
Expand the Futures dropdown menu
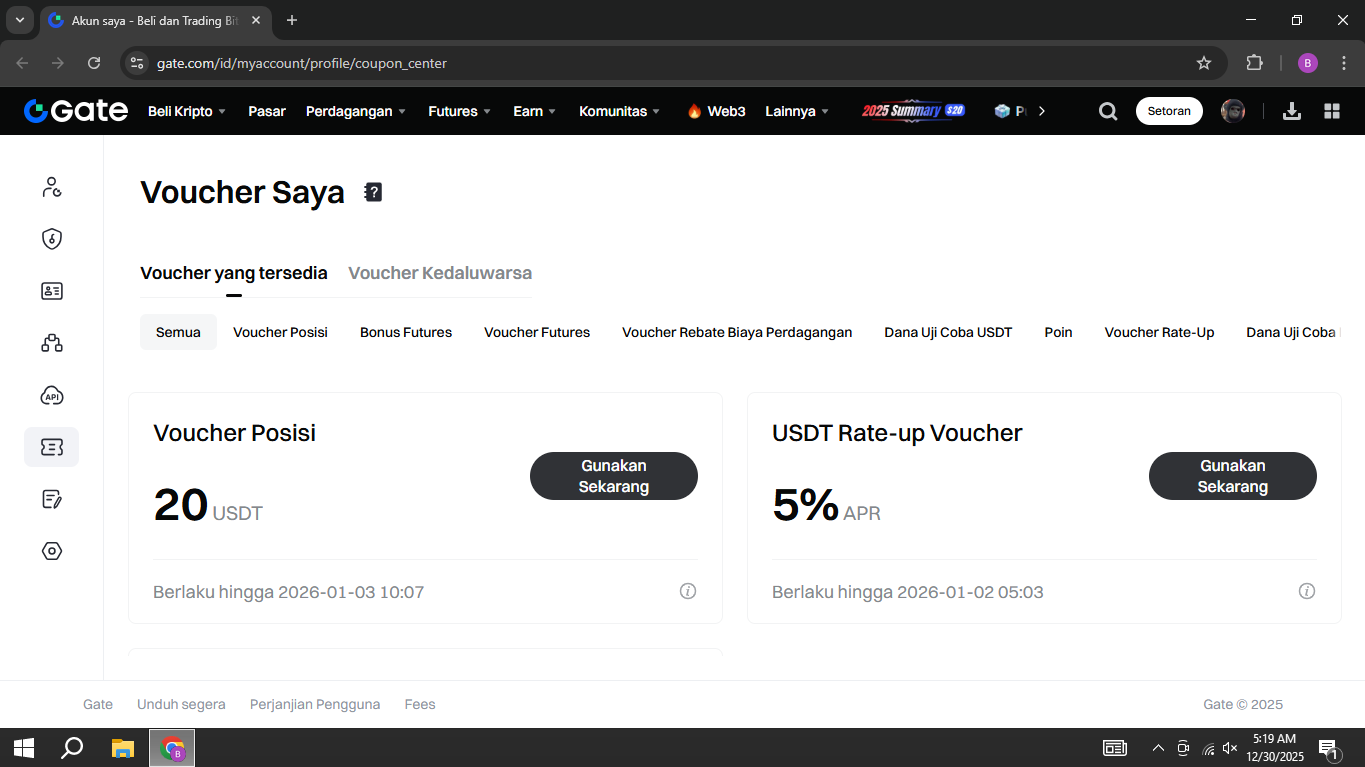[459, 111]
